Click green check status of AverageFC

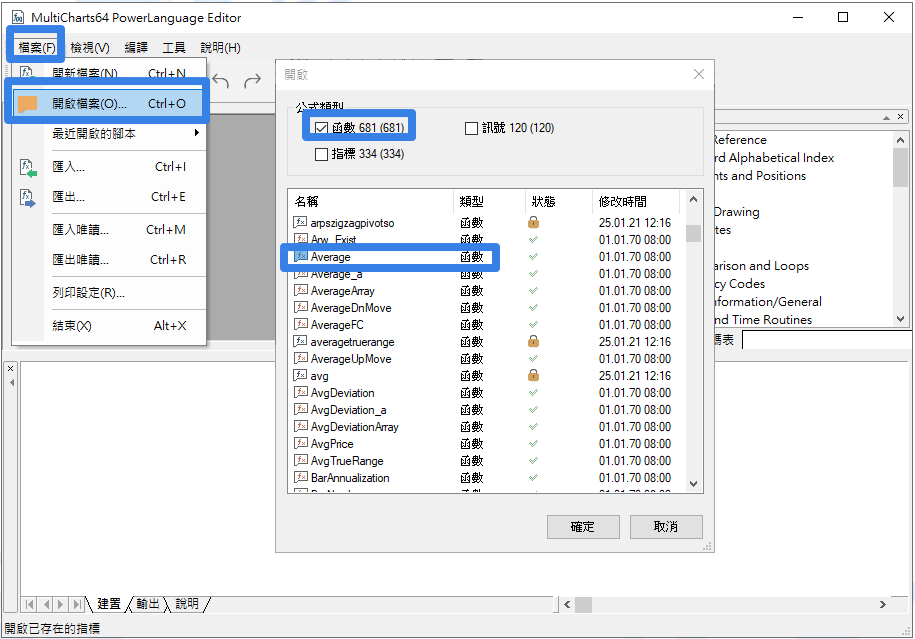(x=533, y=324)
